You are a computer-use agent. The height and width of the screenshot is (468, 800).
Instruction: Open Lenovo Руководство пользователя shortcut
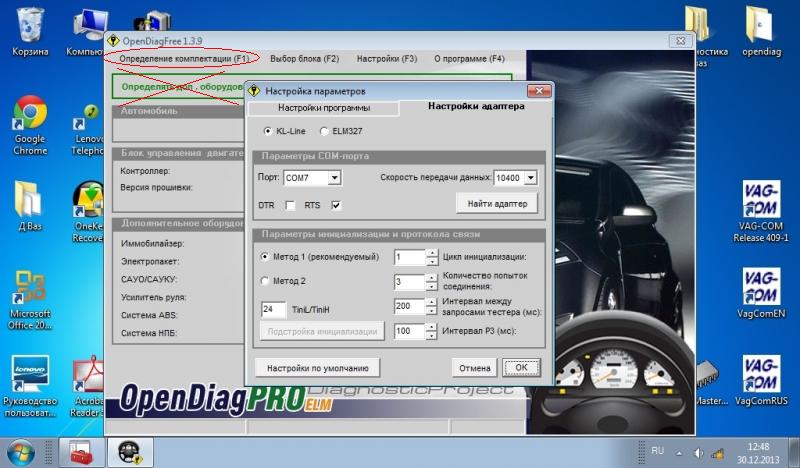(30, 386)
